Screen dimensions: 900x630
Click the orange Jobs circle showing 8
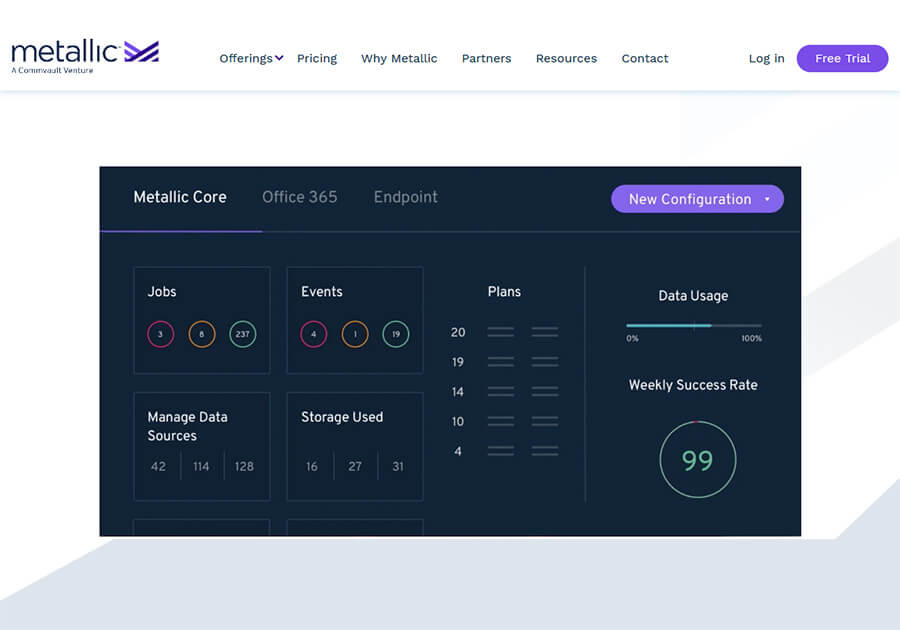[201, 333]
